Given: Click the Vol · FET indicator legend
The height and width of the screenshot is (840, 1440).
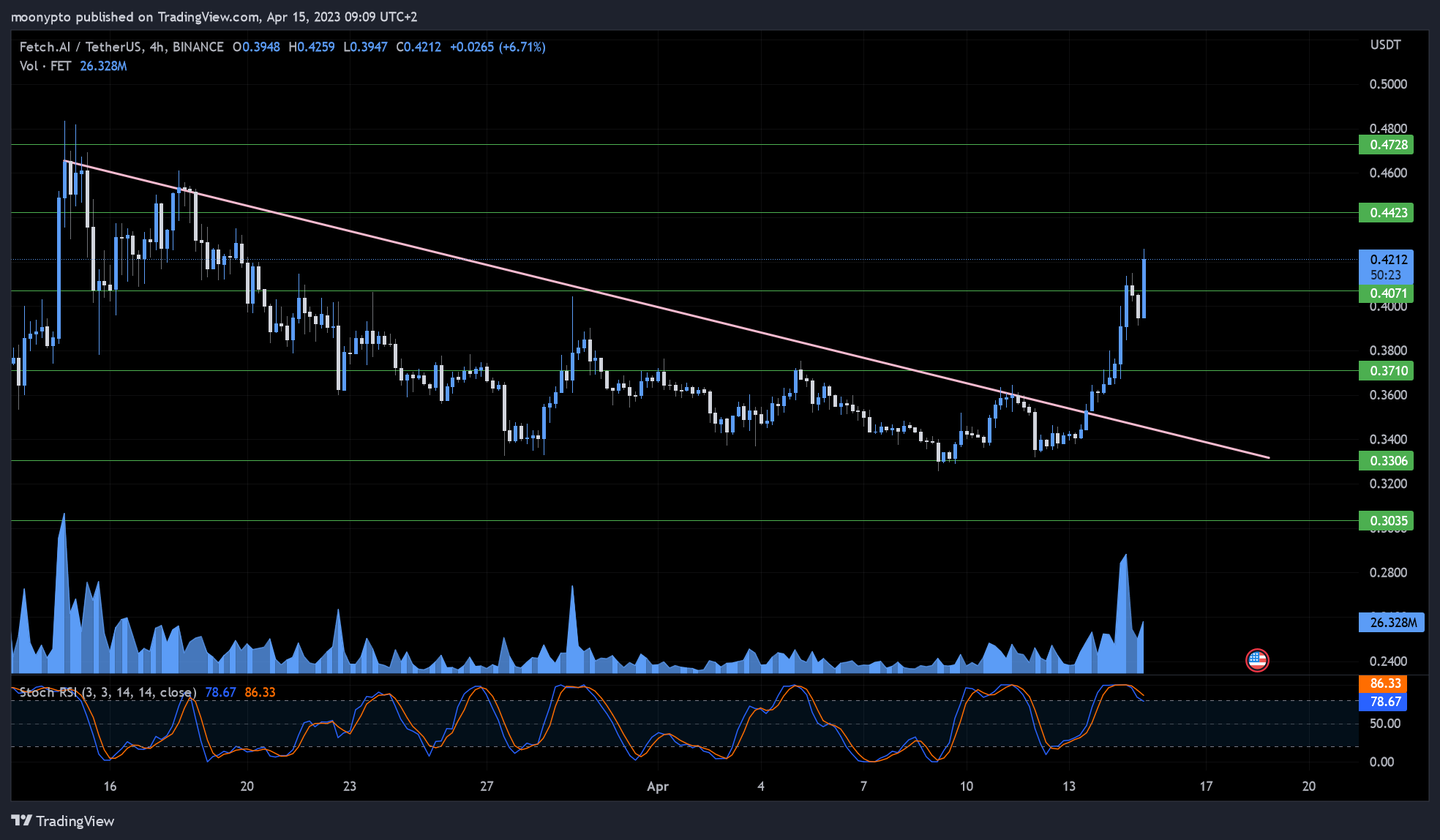Looking at the screenshot, I should click(x=45, y=66).
